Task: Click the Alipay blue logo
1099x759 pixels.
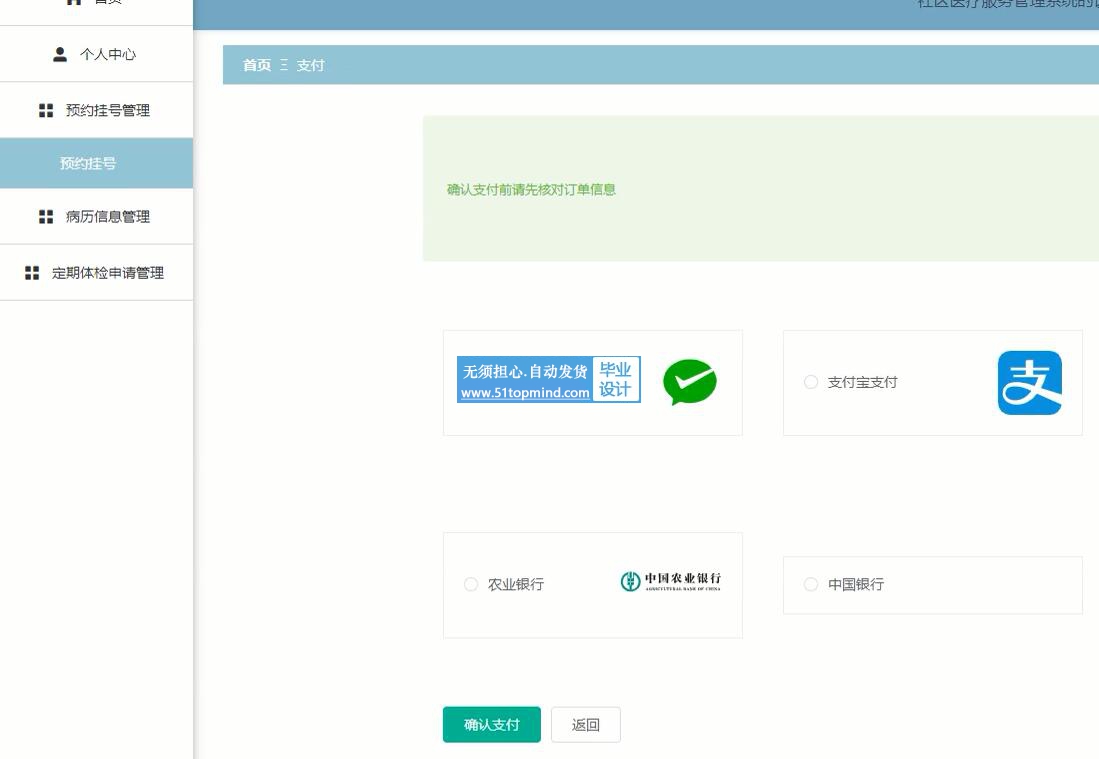Action: pyautogui.click(x=1030, y=383)
